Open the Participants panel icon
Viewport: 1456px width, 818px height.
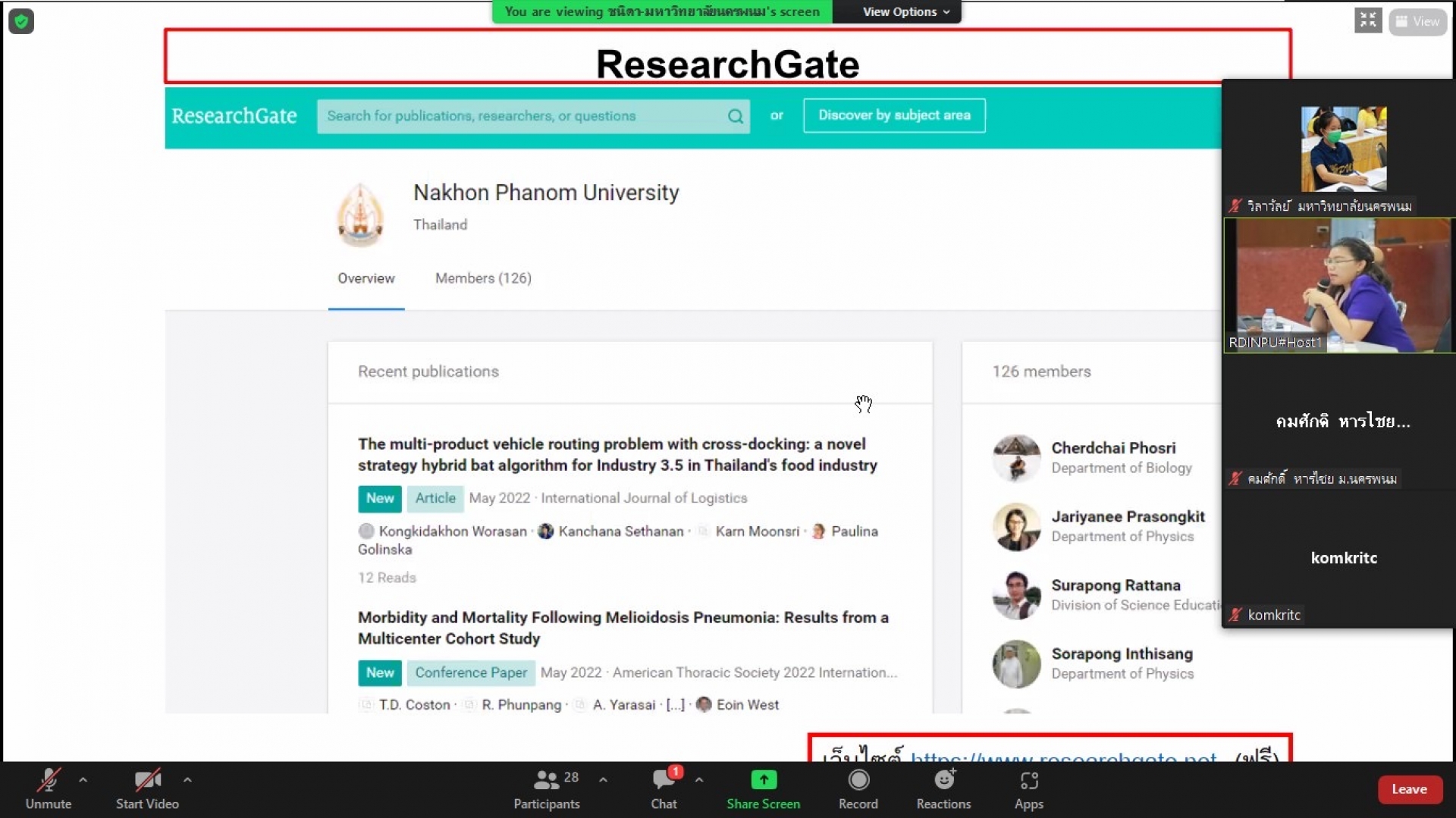pos(546,779)
